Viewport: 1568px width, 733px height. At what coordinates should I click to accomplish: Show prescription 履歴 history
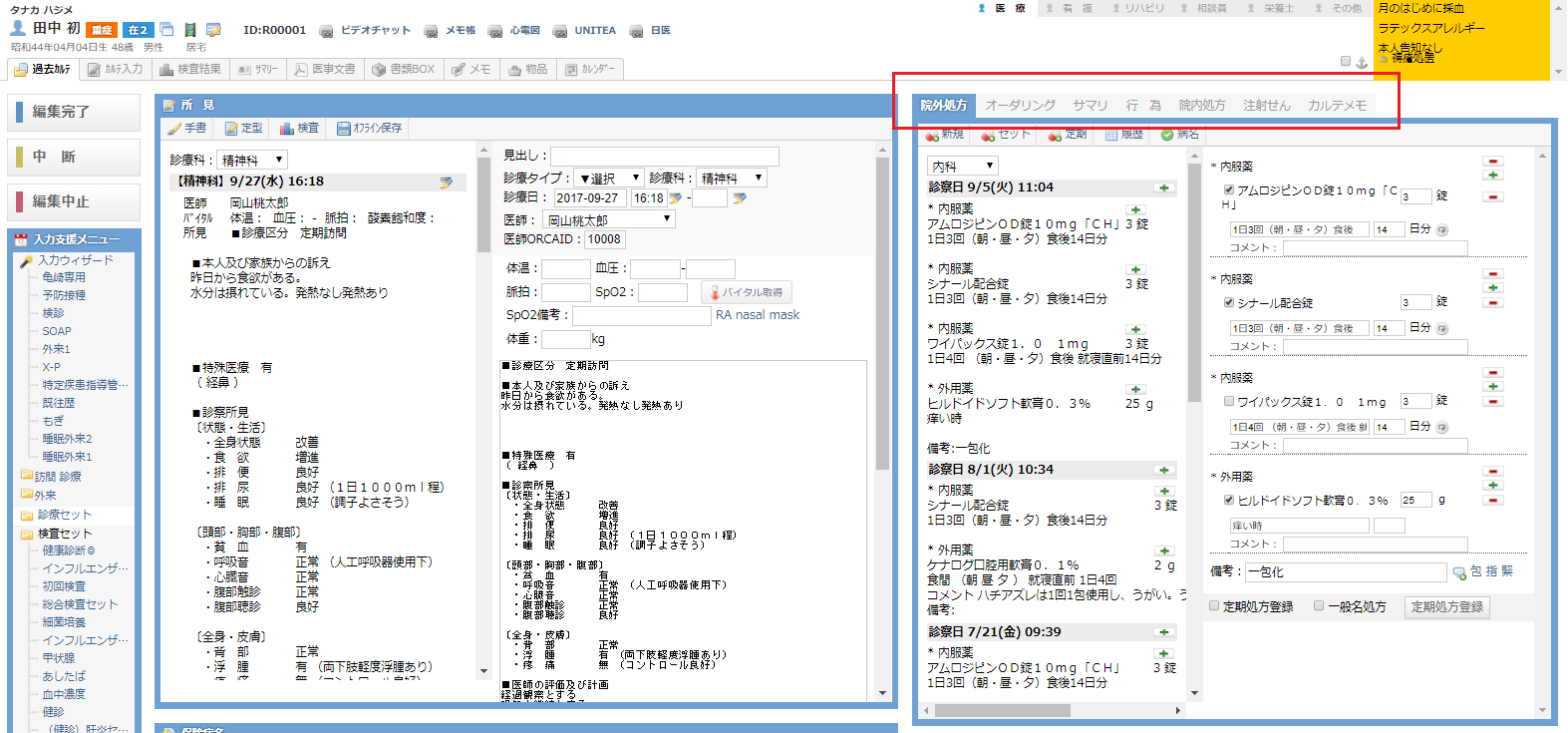[1124, 135]
